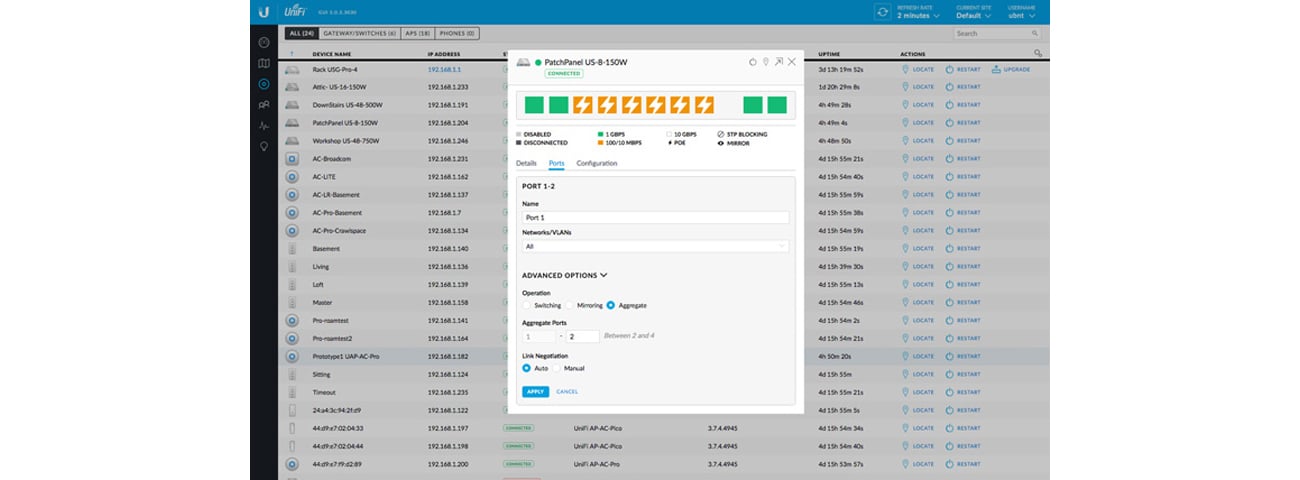
Task: Select the Devices icon in left sidebar
Action: pyautogui.click(x=264, y=85)
